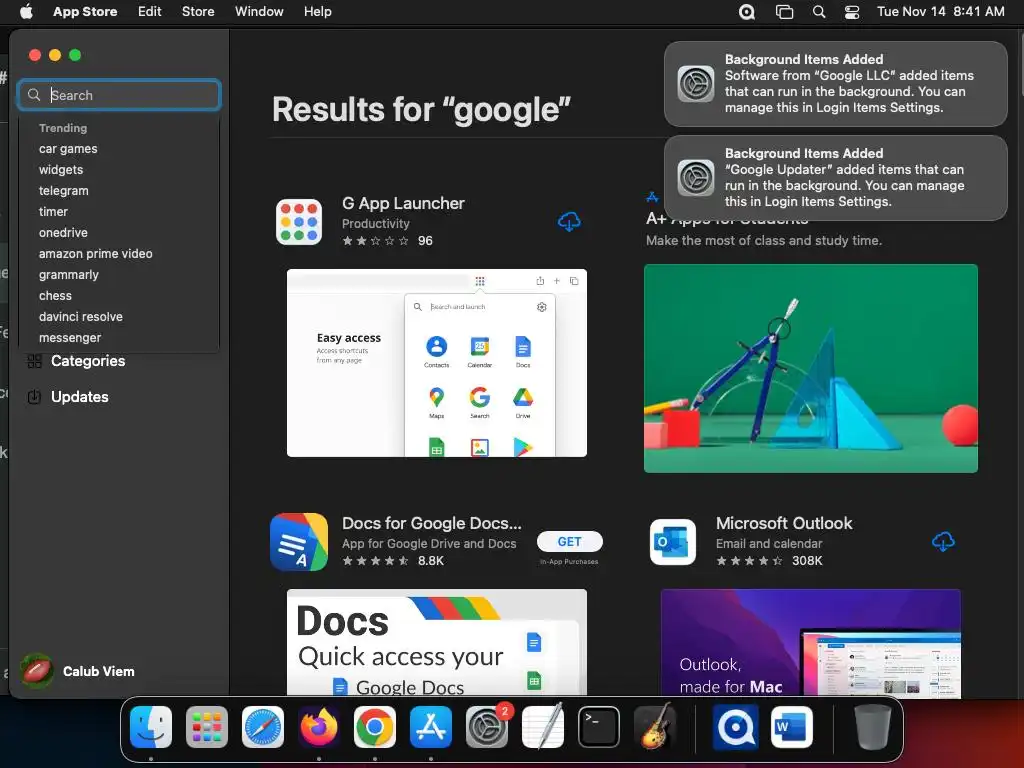Download Microsoft Outlook via cloud icon
This screenshot has height=768, width=1024.
[x=943, y=541]
